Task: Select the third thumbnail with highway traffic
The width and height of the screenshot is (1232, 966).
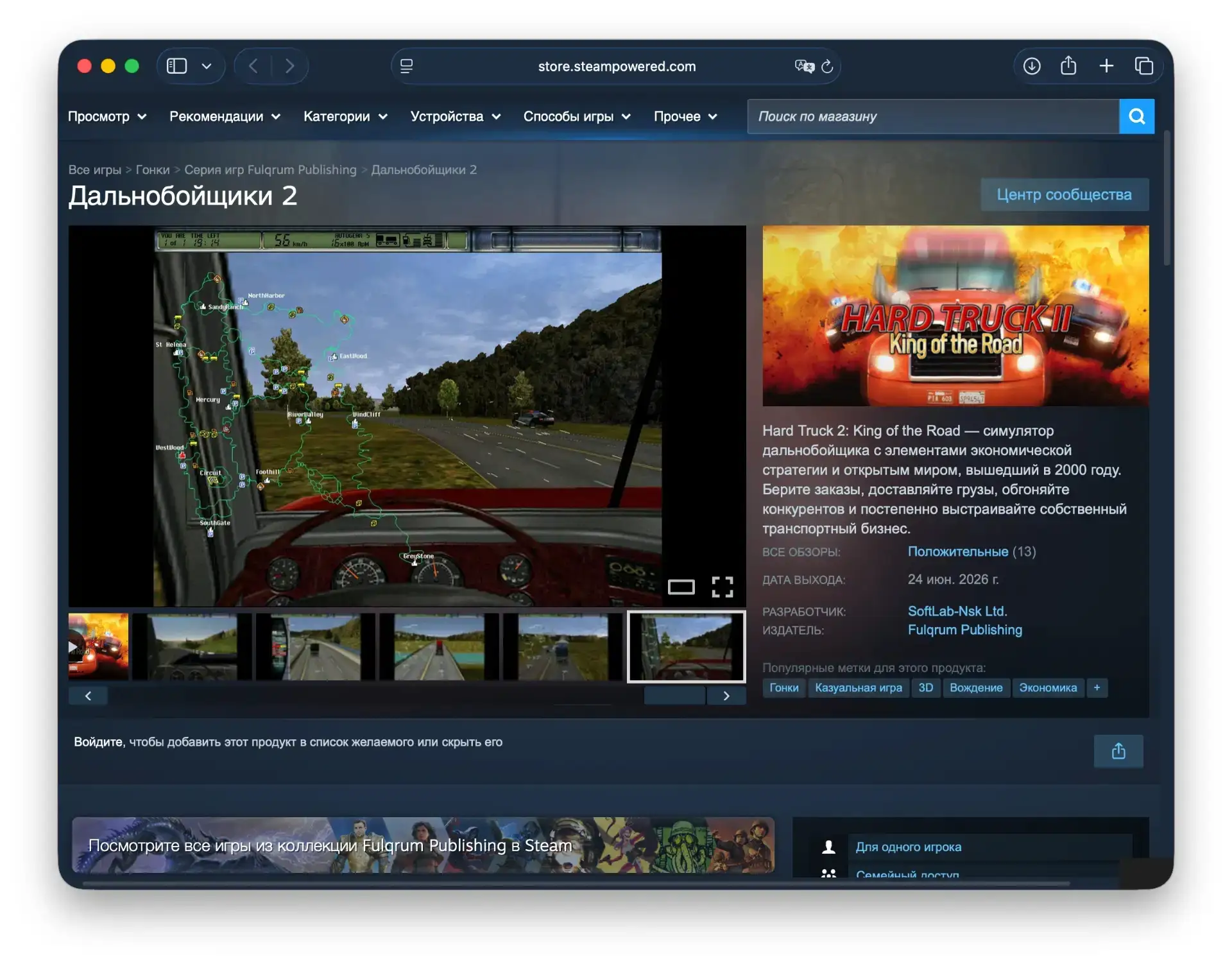Action: pyautogui.click(x=316, y=646)
